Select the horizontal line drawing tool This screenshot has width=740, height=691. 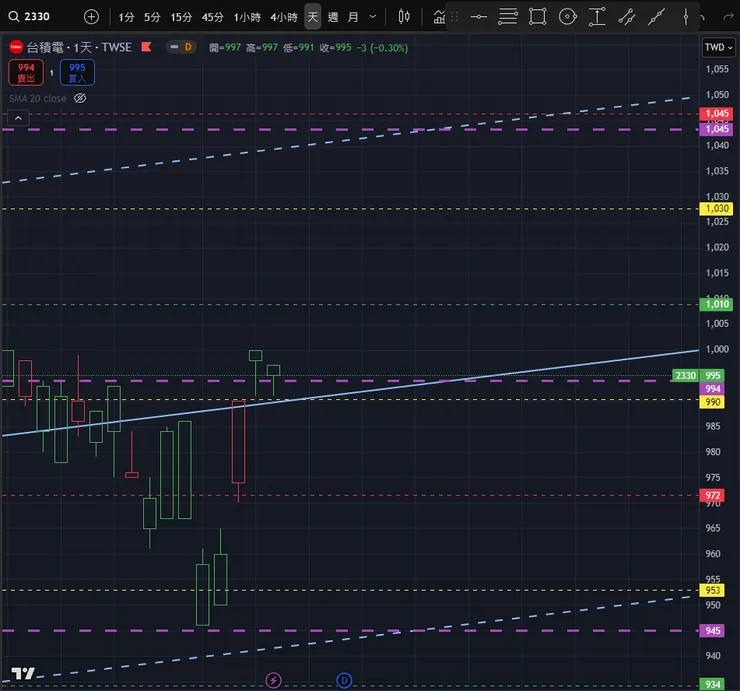479,17
